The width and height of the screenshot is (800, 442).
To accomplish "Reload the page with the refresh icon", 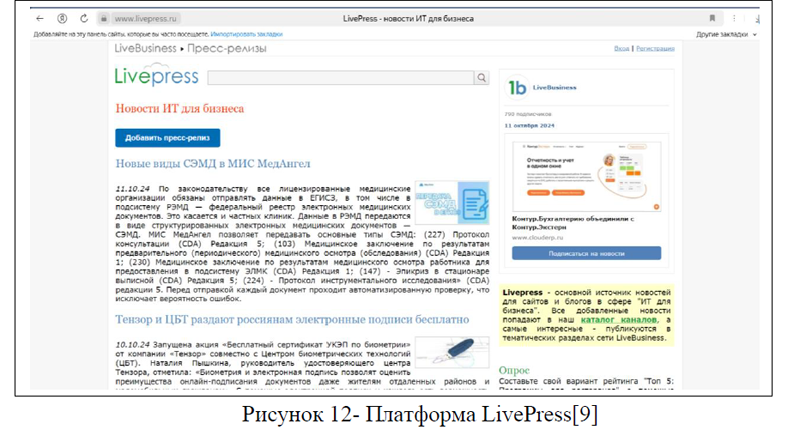I will pyautogui.click(x=84, y=18).
